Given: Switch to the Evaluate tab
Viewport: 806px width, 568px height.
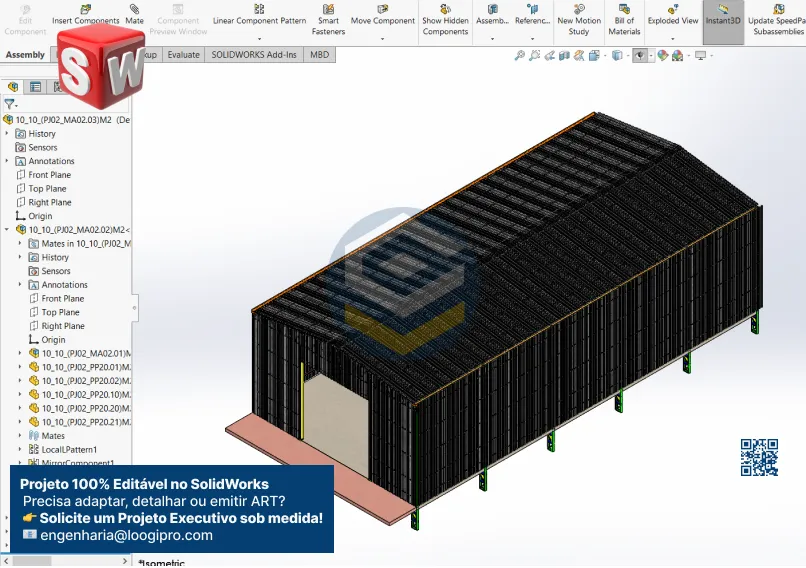Looking at the screenshot, I should (183, 55).
